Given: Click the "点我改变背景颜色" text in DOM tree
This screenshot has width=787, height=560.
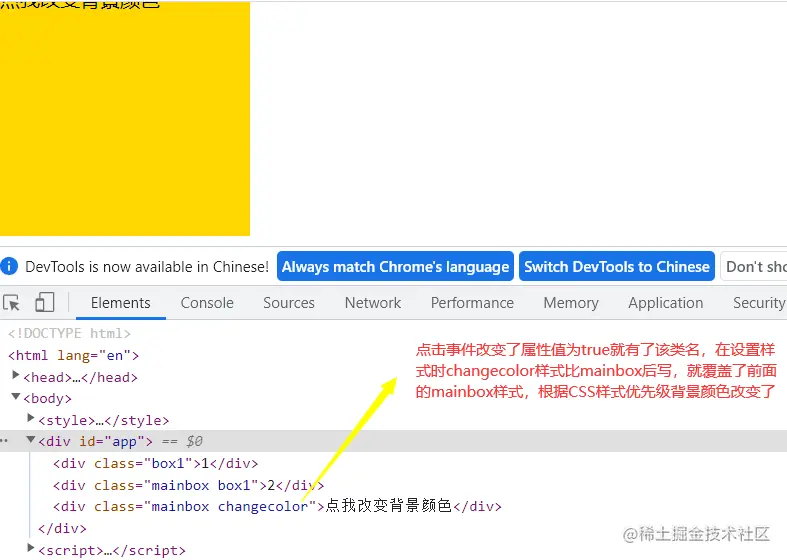Looking at the screenshot, I should pyautogui.click(x=388, y=506).
